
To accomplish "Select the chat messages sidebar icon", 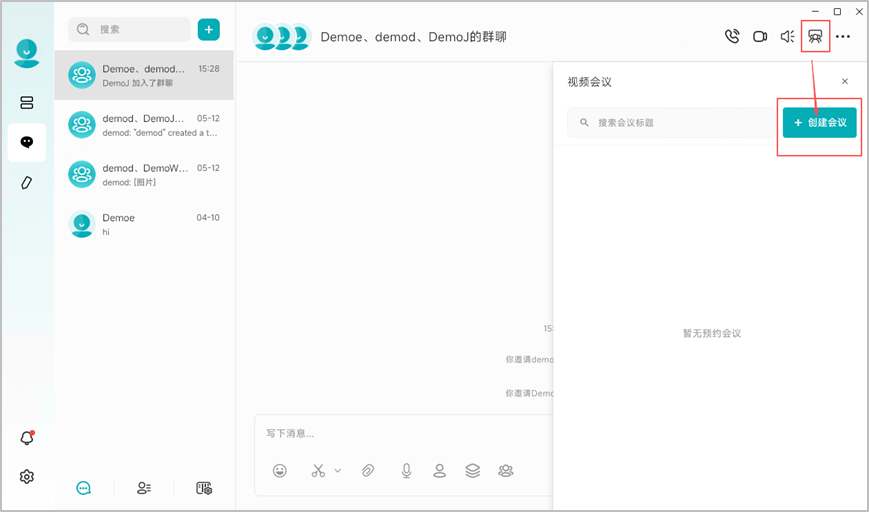I will [x=27, y=142].
